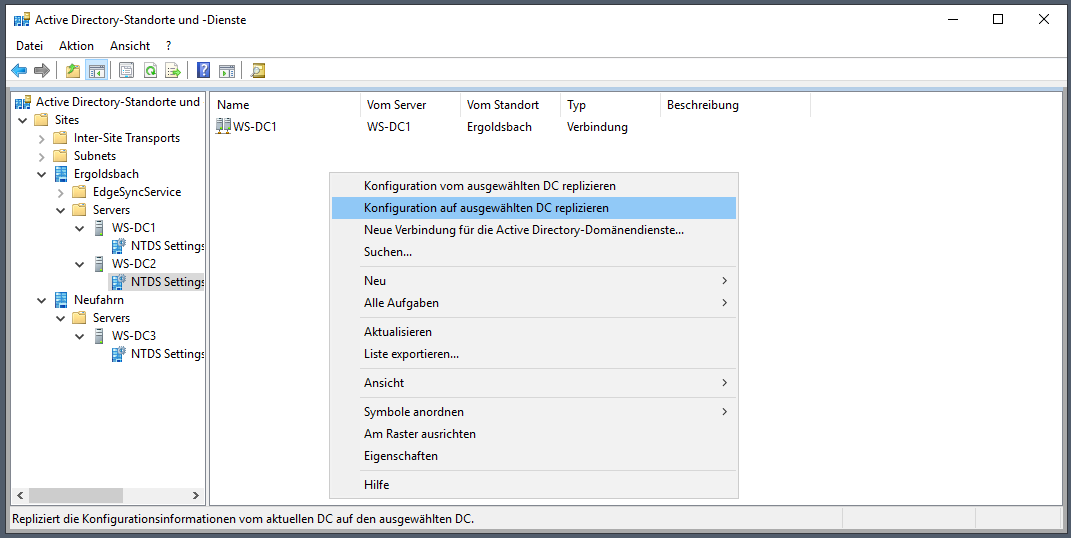Viewport: 1071px width, 538px height.
Task: Click root Active Directory-Standorte tree icon
Action: [x=23, y=102]
